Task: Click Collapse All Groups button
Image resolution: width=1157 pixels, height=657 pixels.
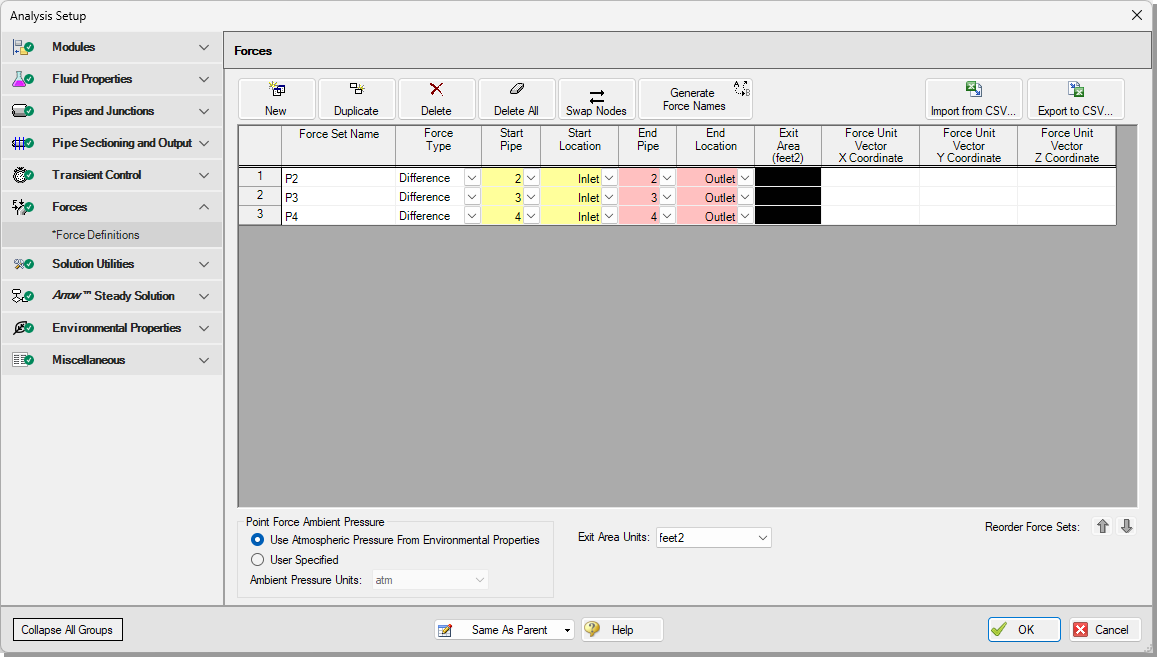Action: point(67,630)
